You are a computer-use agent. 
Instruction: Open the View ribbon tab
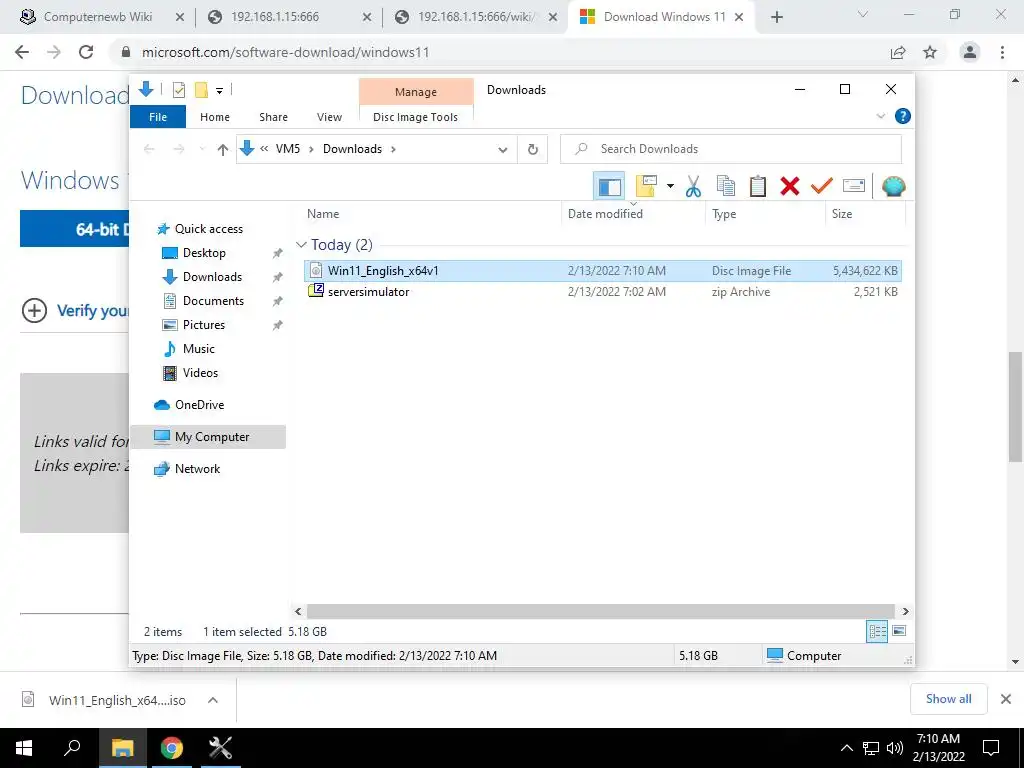pos(329,117)
